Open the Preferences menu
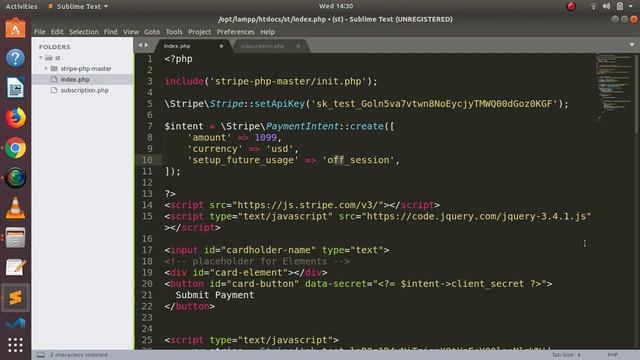Viewport: 640px width, 360px height. [x=236, y=32]
